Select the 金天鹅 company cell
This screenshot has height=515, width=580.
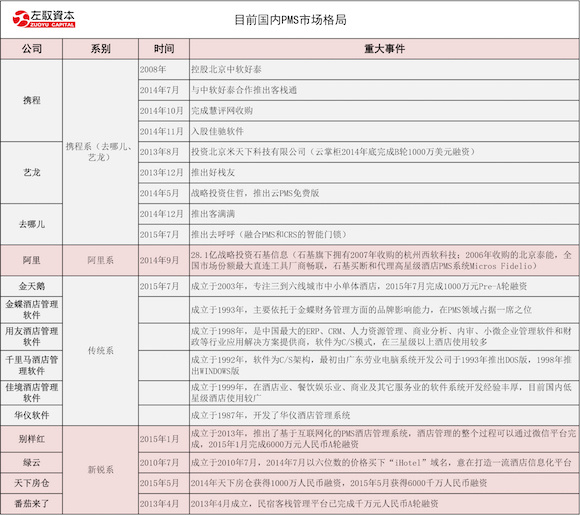[x=31, y=286]
